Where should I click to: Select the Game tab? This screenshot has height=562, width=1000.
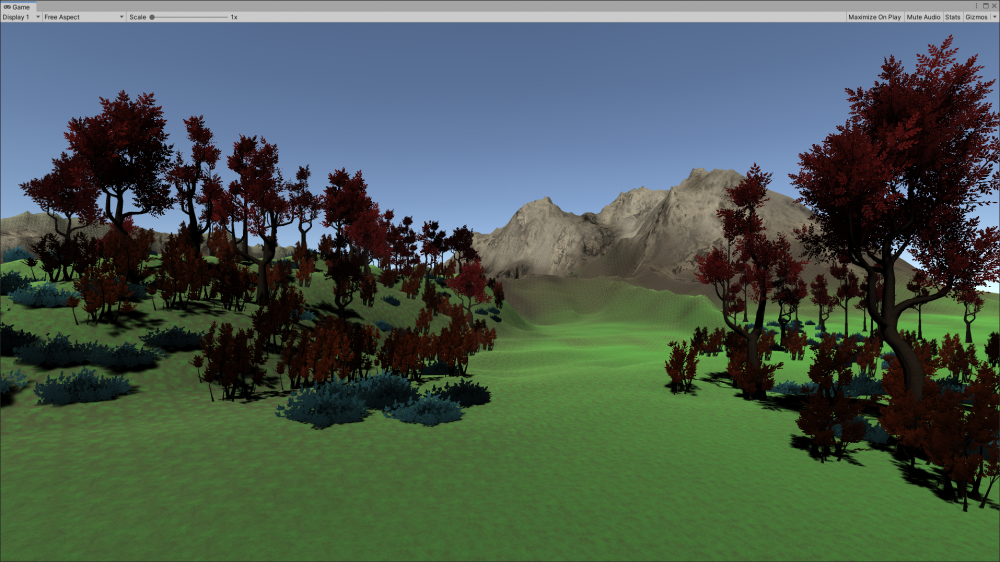[17, 6]
